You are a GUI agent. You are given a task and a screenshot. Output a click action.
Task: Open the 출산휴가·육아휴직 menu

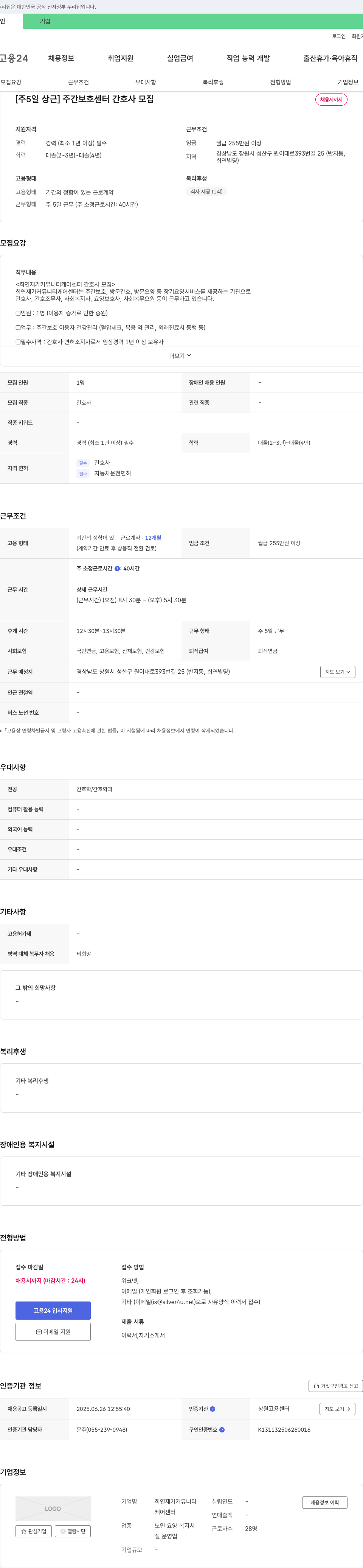point(330,58)
